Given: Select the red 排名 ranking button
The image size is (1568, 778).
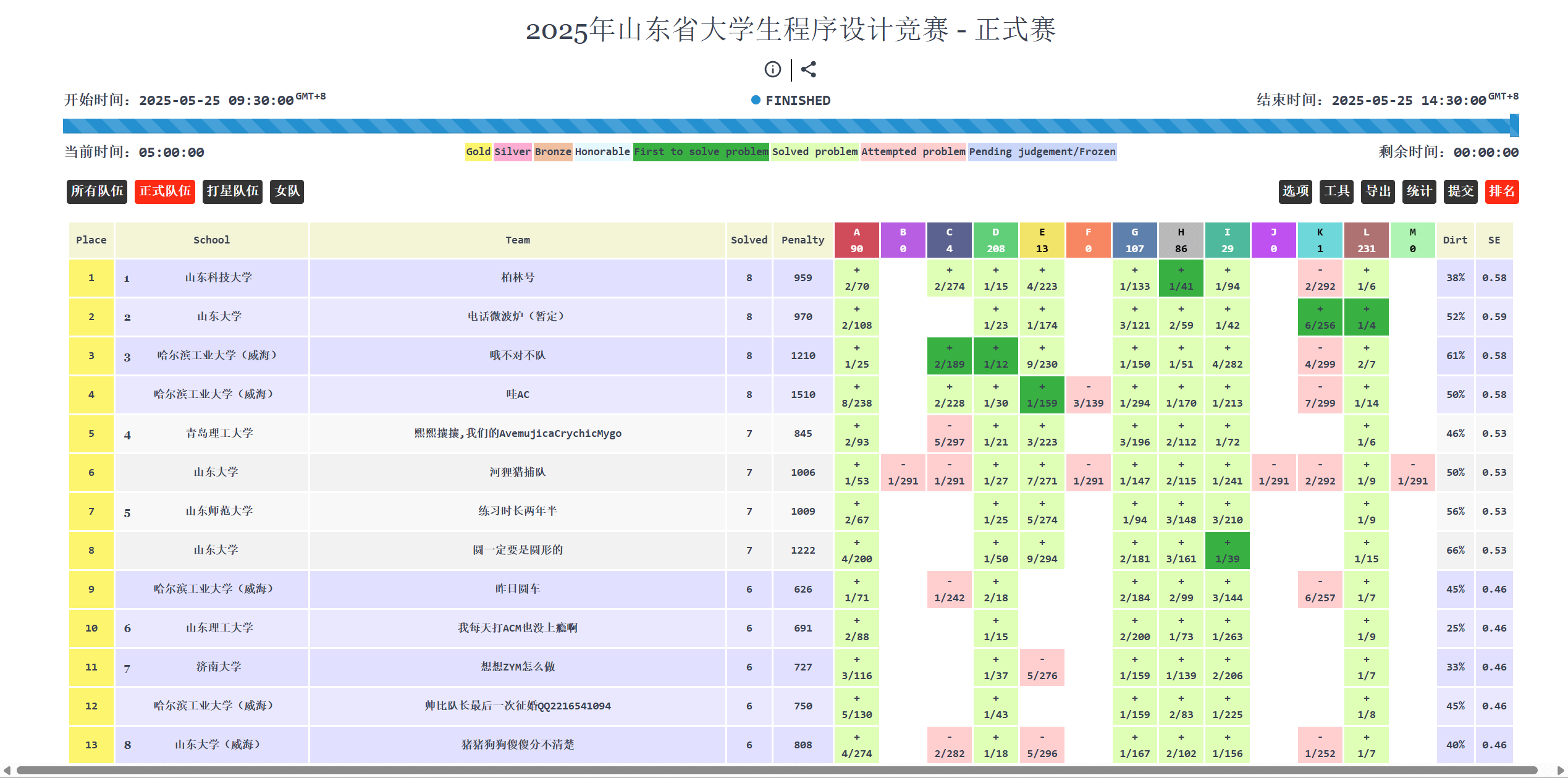Looking at the screenshot, I should pyautogui.click(x=1502, y=192).
